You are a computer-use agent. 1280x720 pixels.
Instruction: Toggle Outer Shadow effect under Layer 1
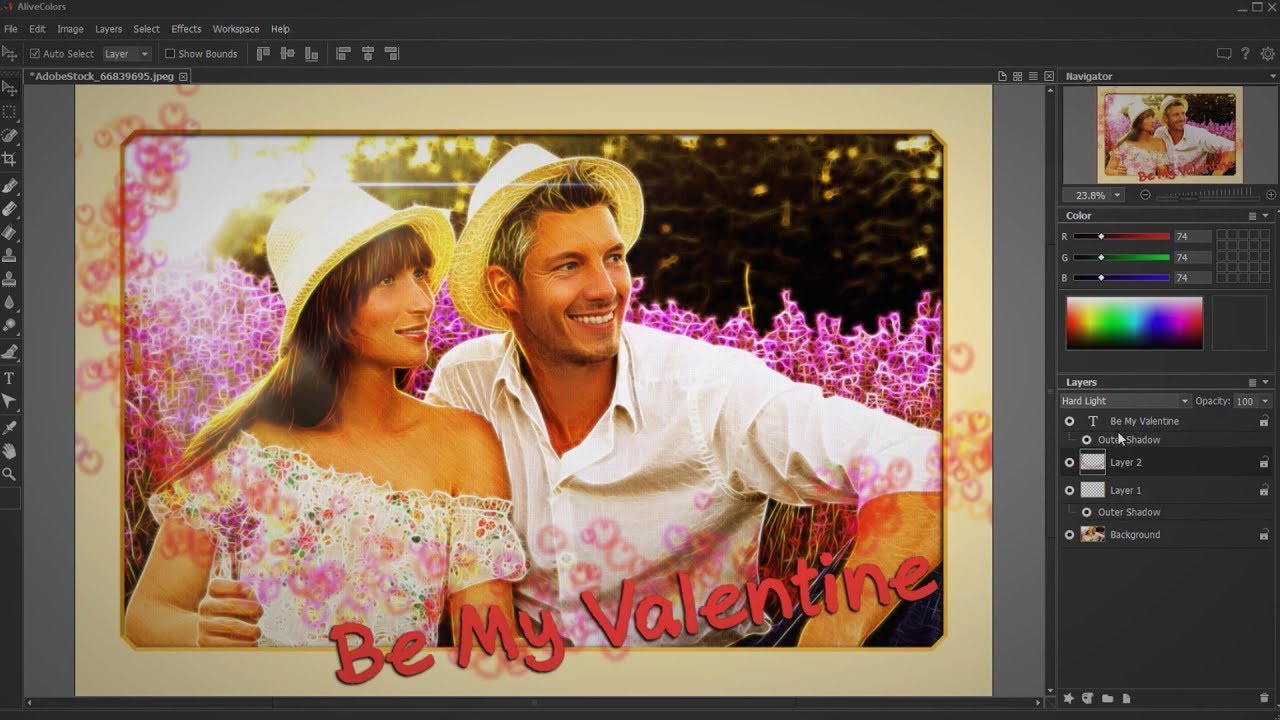point(1086,512)
